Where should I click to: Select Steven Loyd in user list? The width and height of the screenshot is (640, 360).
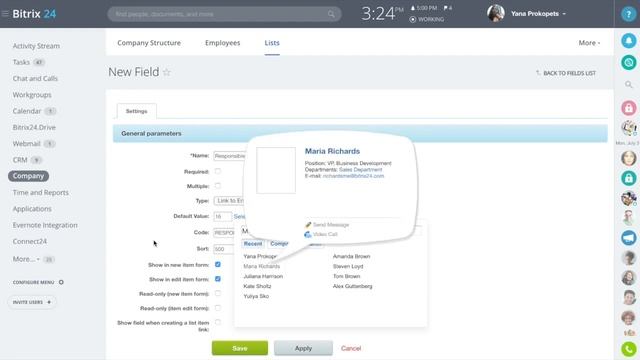click(348, 266)
